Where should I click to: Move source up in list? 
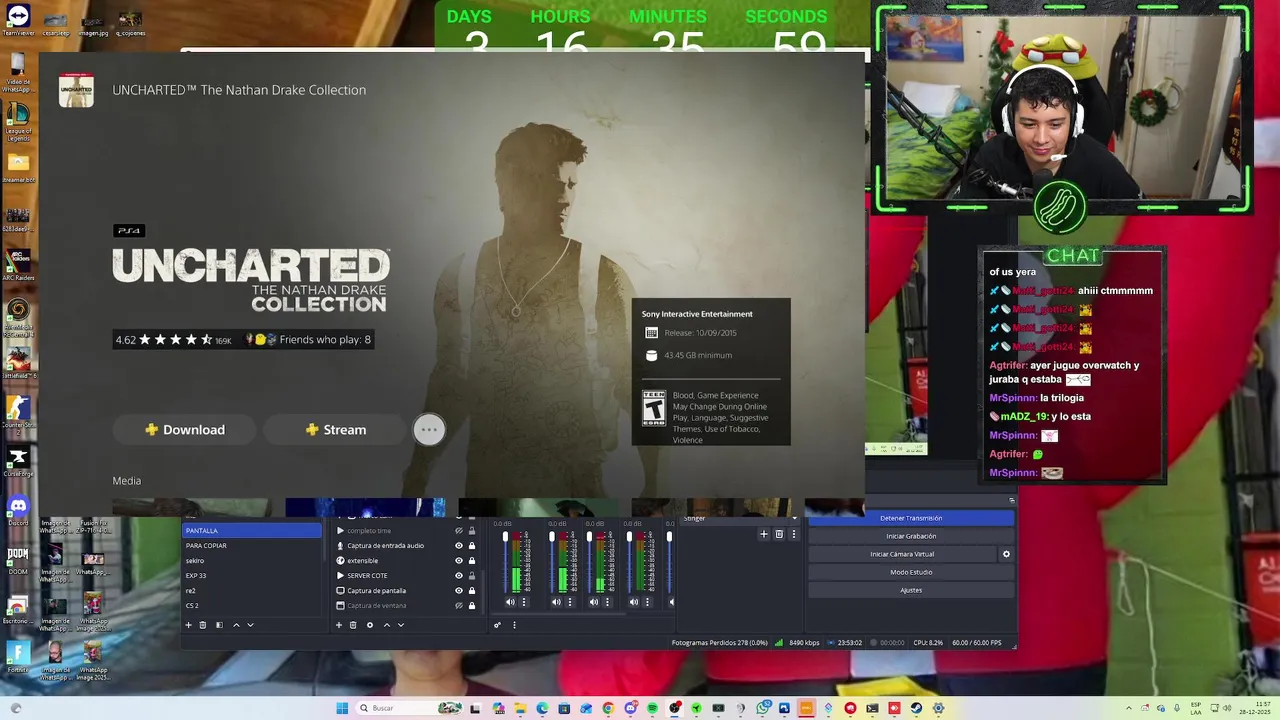tap(387, 625)
